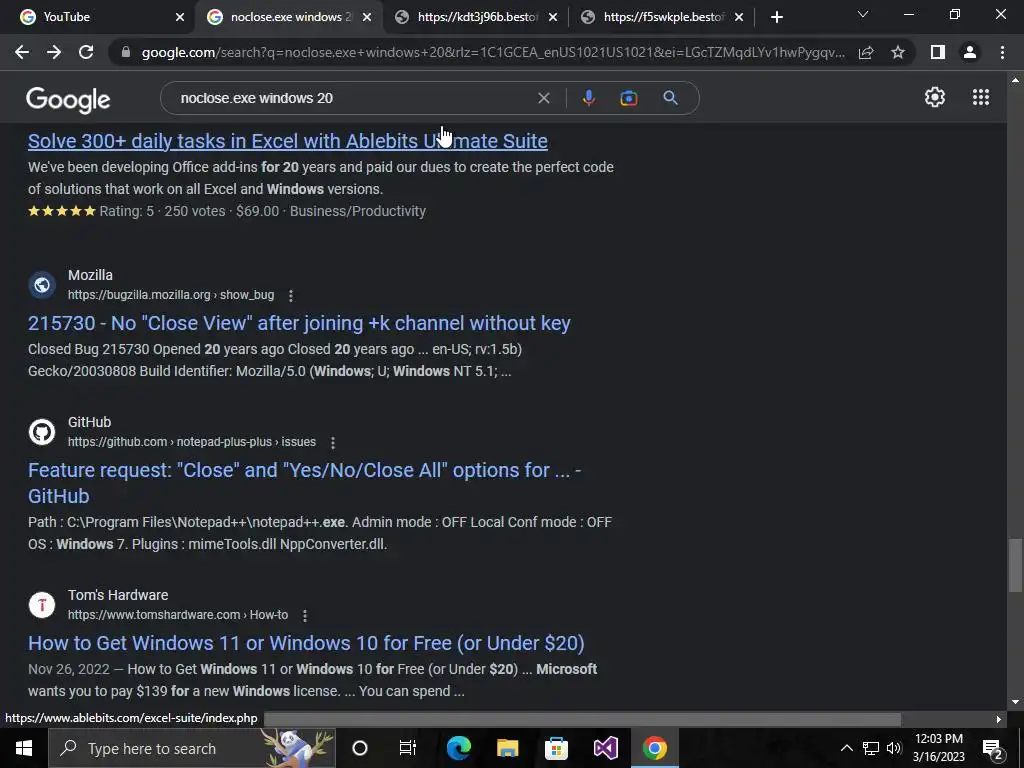Image resolution: width=1024 pixels, height=768 pixels.
Task: Open more options for the GitHub result
Action: 333,443
